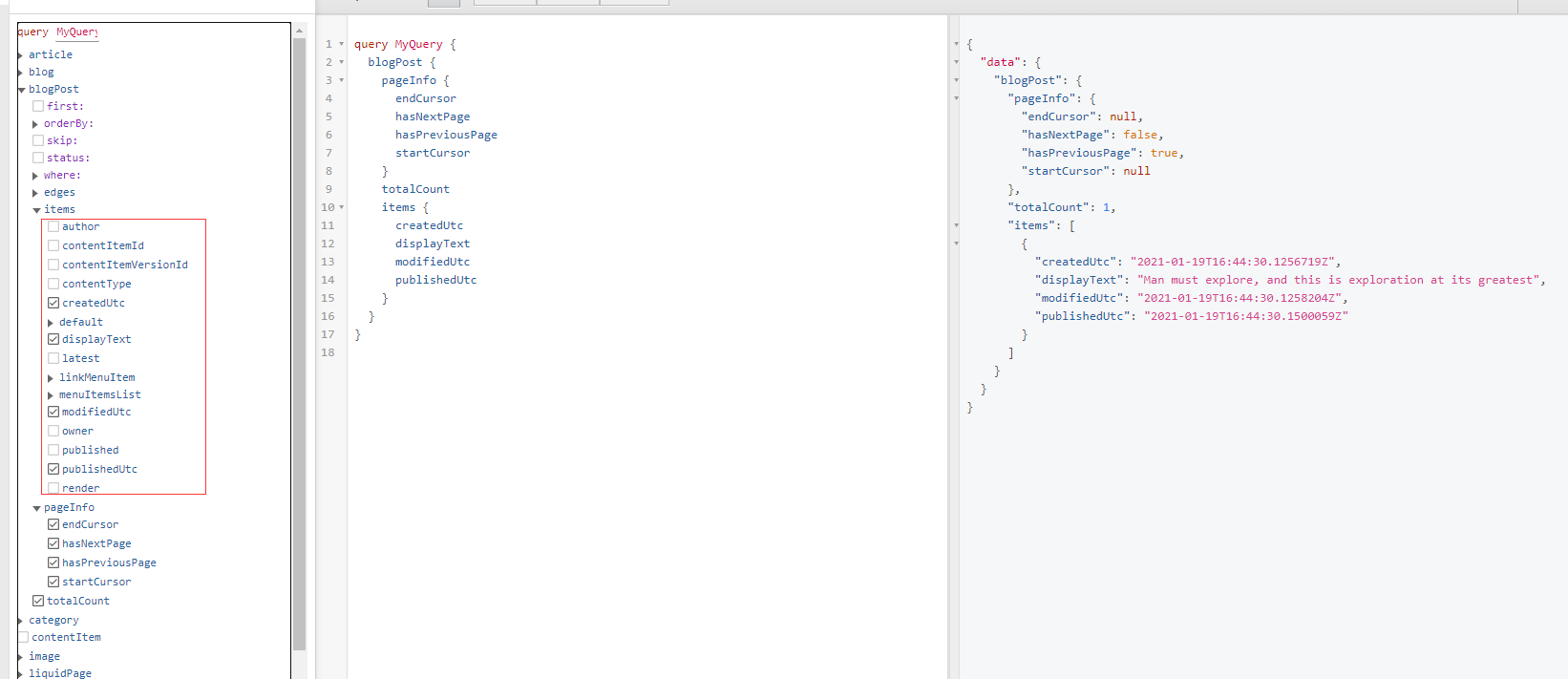
Task: Expand the category node in explorer
Action: click(x=21, y=621)
